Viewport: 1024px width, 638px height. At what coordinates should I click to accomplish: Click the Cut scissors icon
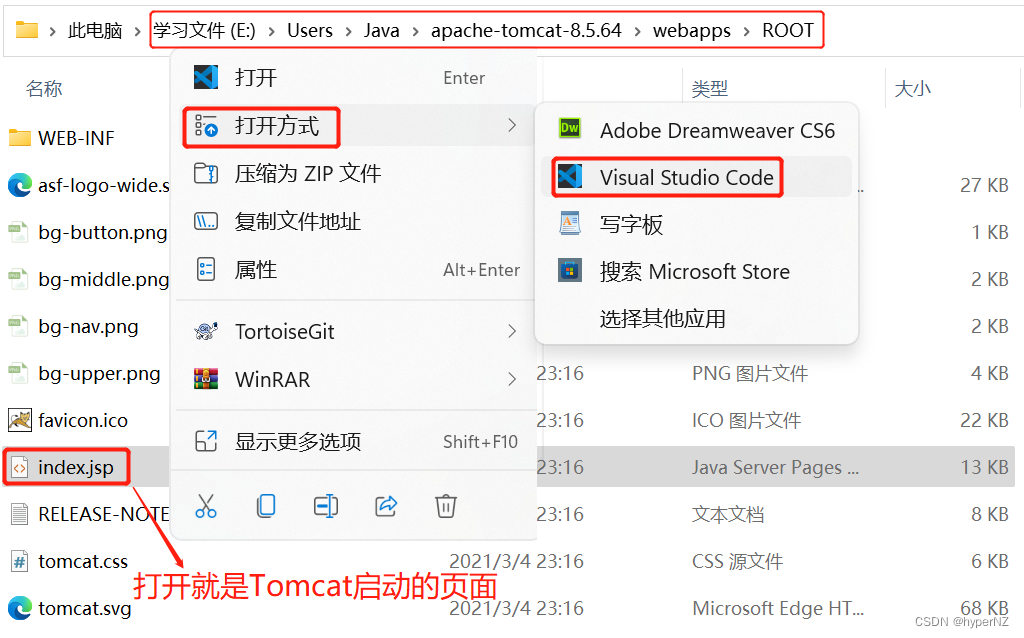pyautogui.click(x=206, y=506)
